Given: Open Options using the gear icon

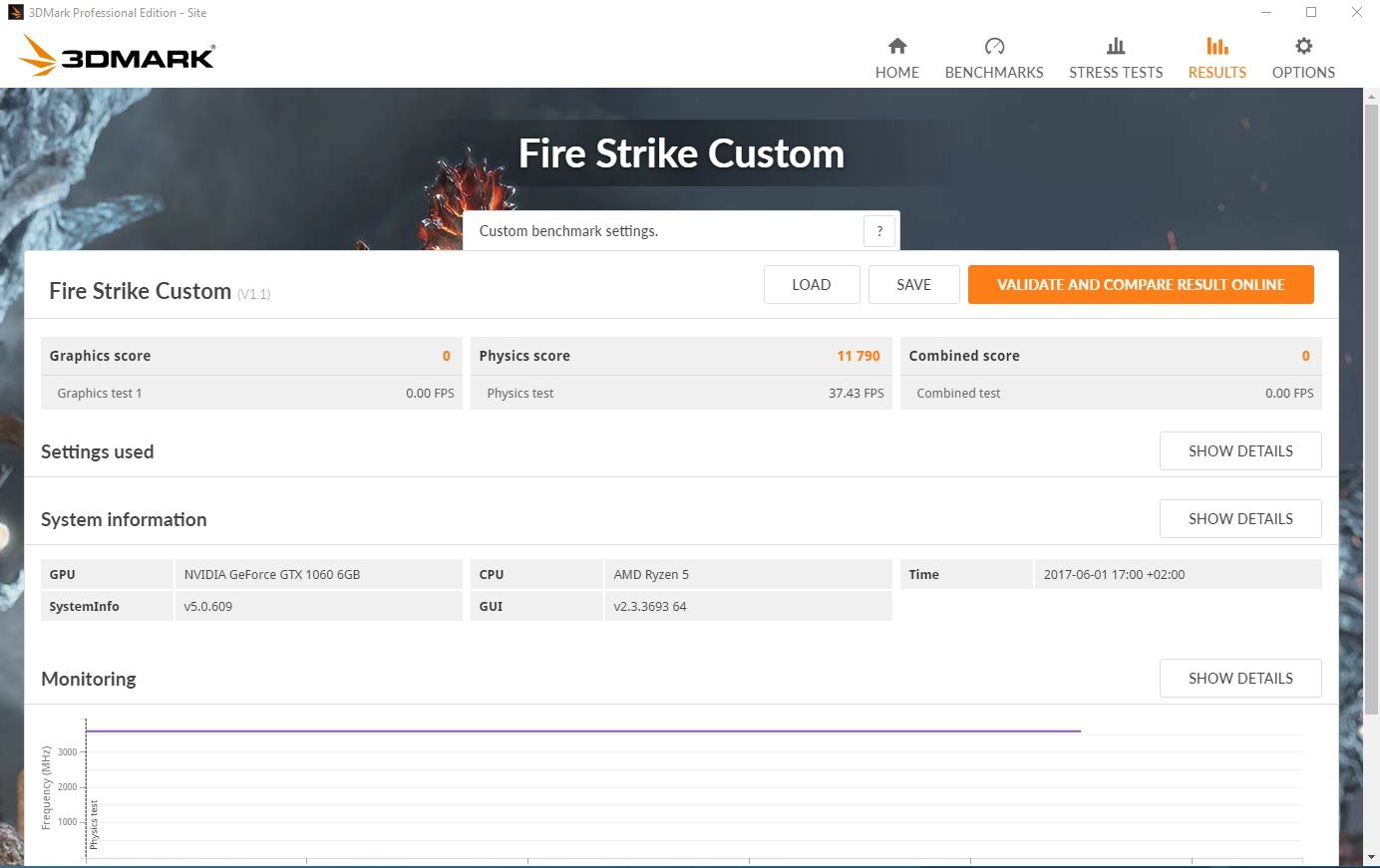Looking at the screenshot, I should click(x=1303, y=46).
